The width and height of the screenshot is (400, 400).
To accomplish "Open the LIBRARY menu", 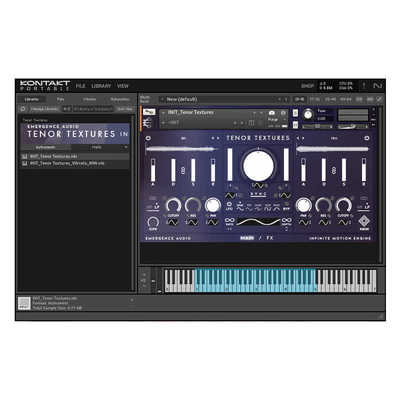I will click(x=101, y=86).
